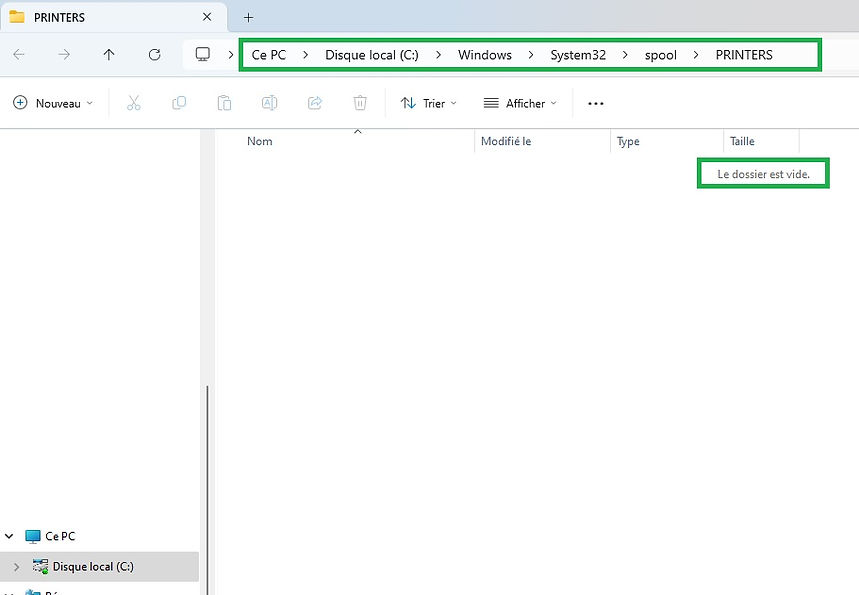Click the Copy icon in toolbar
This screenshot has height=595, width=859.
(179, 103)
